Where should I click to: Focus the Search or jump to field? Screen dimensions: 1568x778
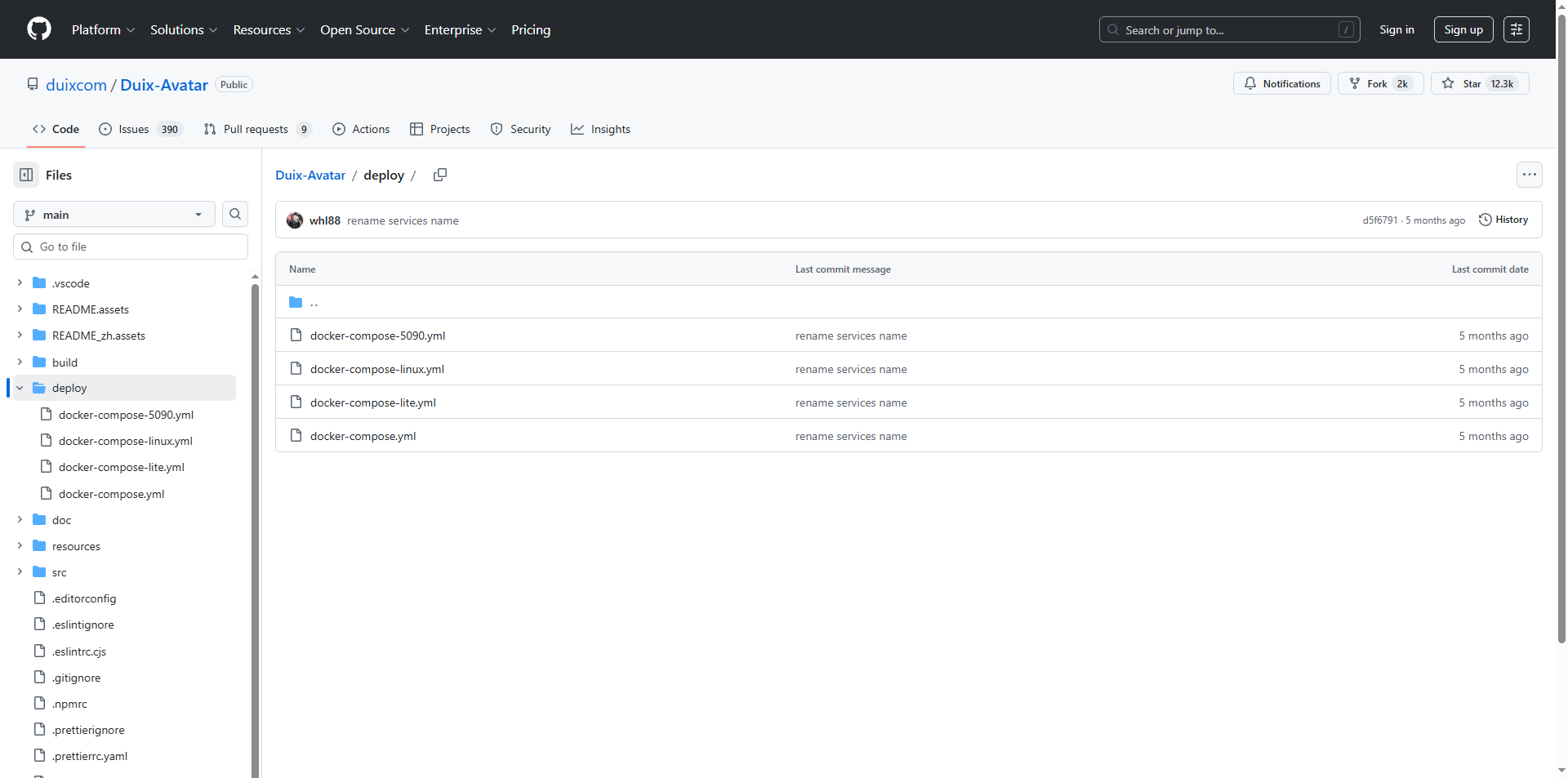(x=1229, y=29)
